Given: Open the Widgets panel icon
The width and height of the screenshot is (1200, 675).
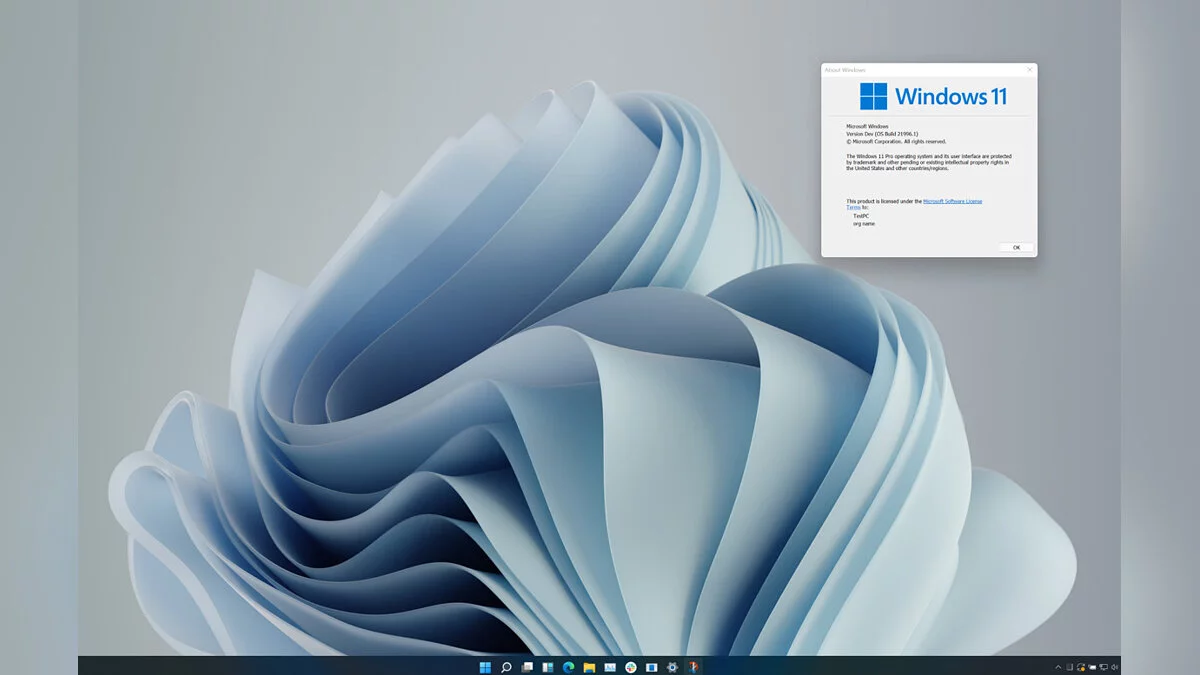Looking at the screenshot, I should tap(548, 667).
